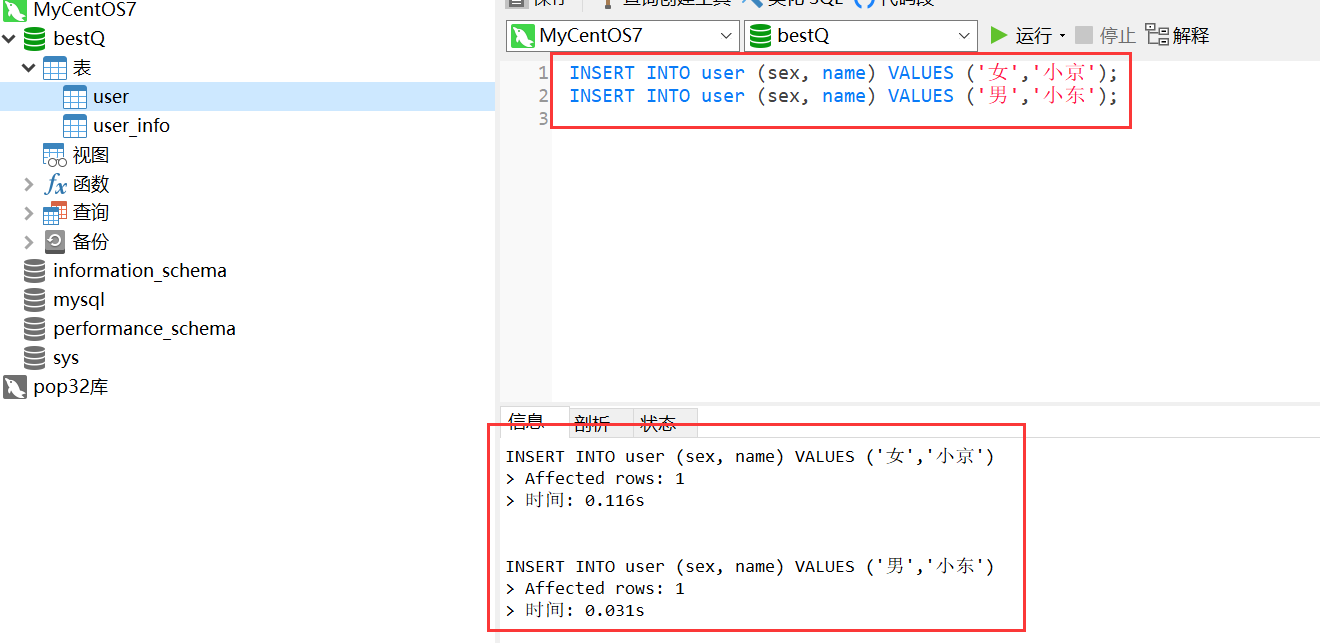This screenshot has height=643, width=1320.
Task: Select the performance_schema database
Action: [x=145, y=329]
